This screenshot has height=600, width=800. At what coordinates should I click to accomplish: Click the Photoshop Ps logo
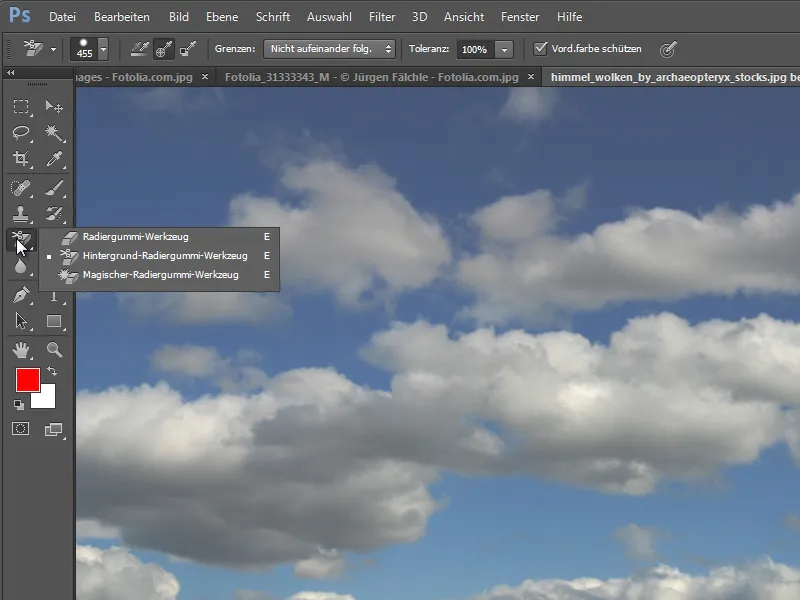pyautogui.click(x=19, y=15)
